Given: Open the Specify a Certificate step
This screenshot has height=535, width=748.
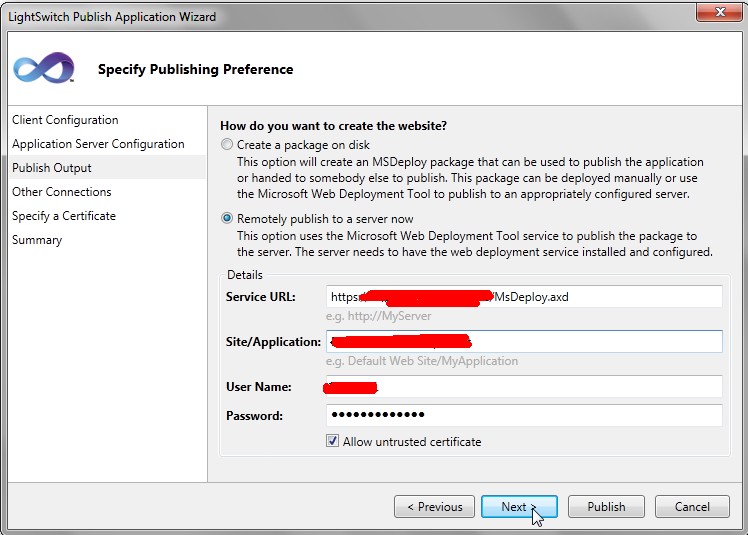Looking at the screenshot, I should coord(64,216).
